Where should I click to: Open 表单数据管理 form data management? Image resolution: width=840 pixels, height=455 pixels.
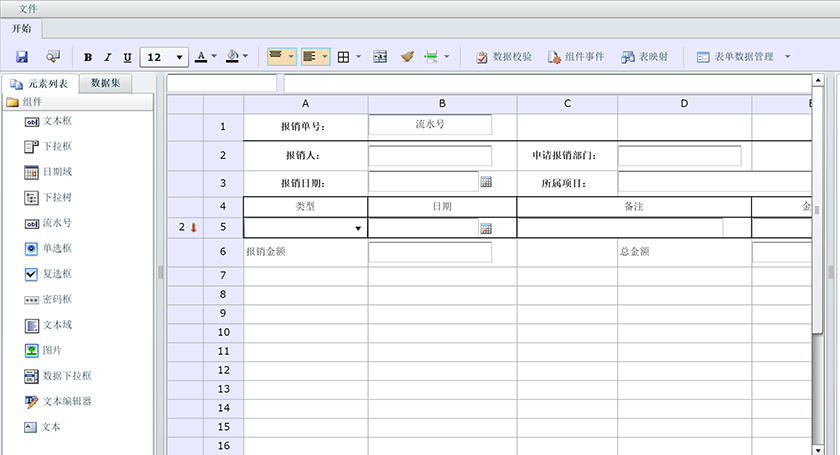(736, 57)
